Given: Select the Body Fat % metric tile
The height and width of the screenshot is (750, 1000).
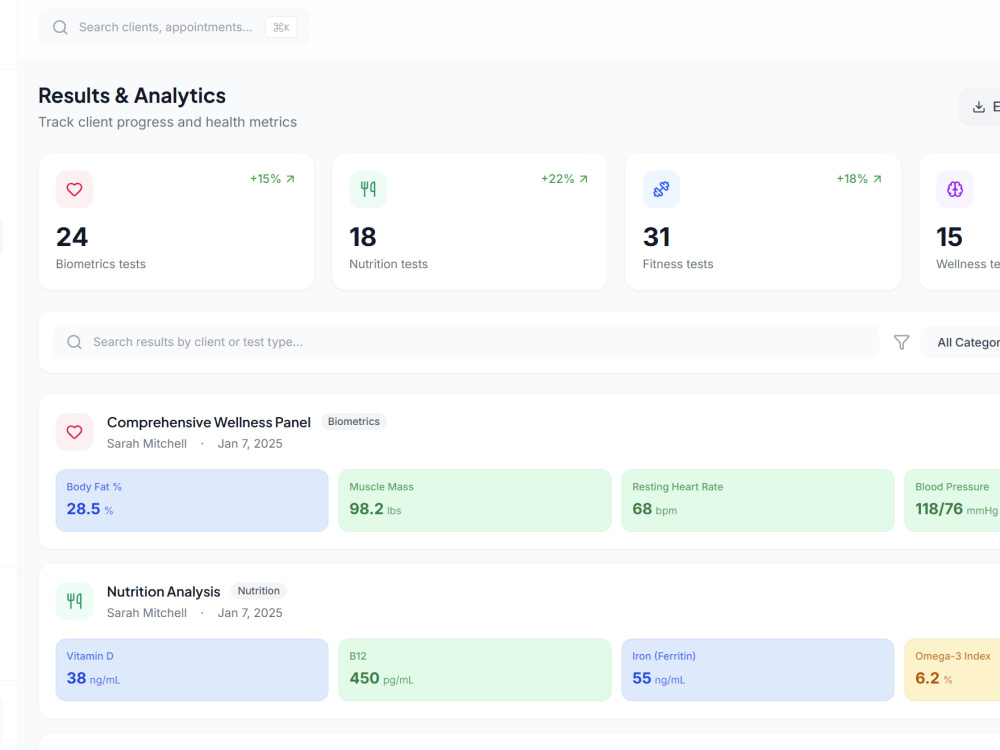Looking at the screenshot, I should [x=192, y=501].
